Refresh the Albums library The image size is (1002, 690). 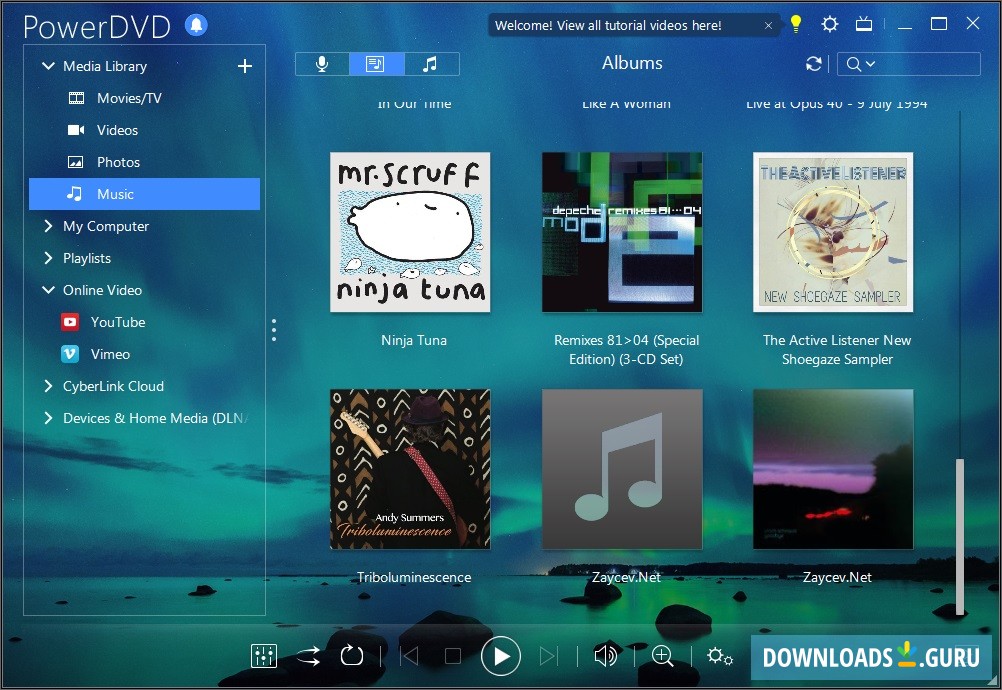pyautogui.click(x=813, y=63)
